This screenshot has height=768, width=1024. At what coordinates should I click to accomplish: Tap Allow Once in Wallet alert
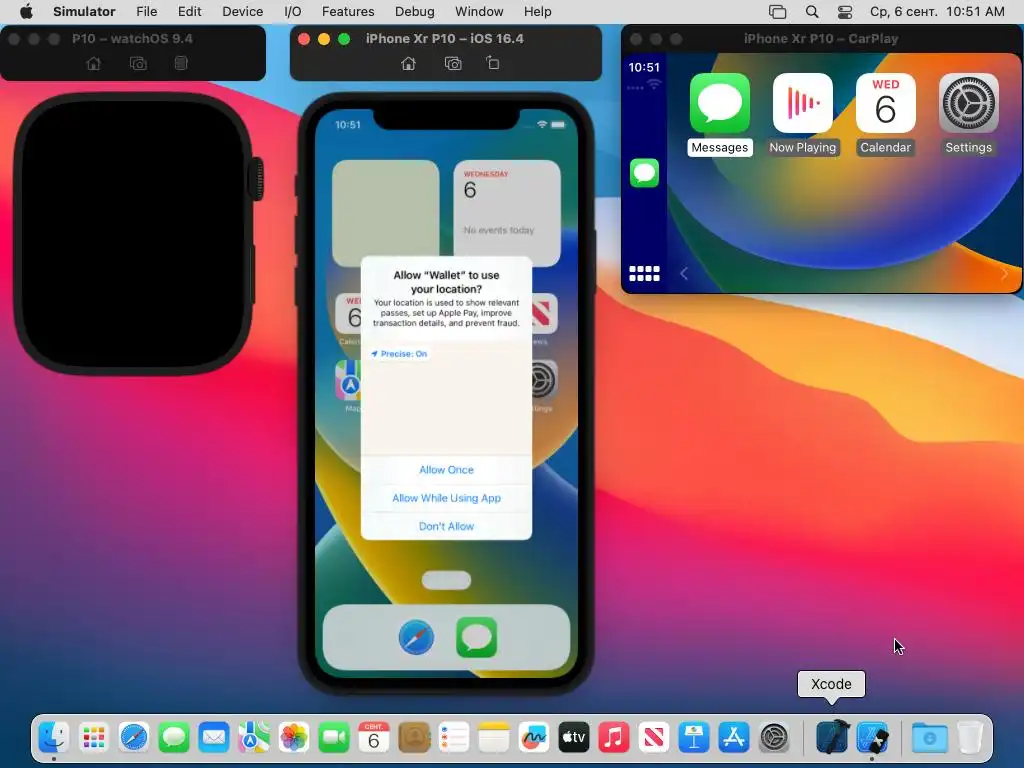[x=447, y=470]
